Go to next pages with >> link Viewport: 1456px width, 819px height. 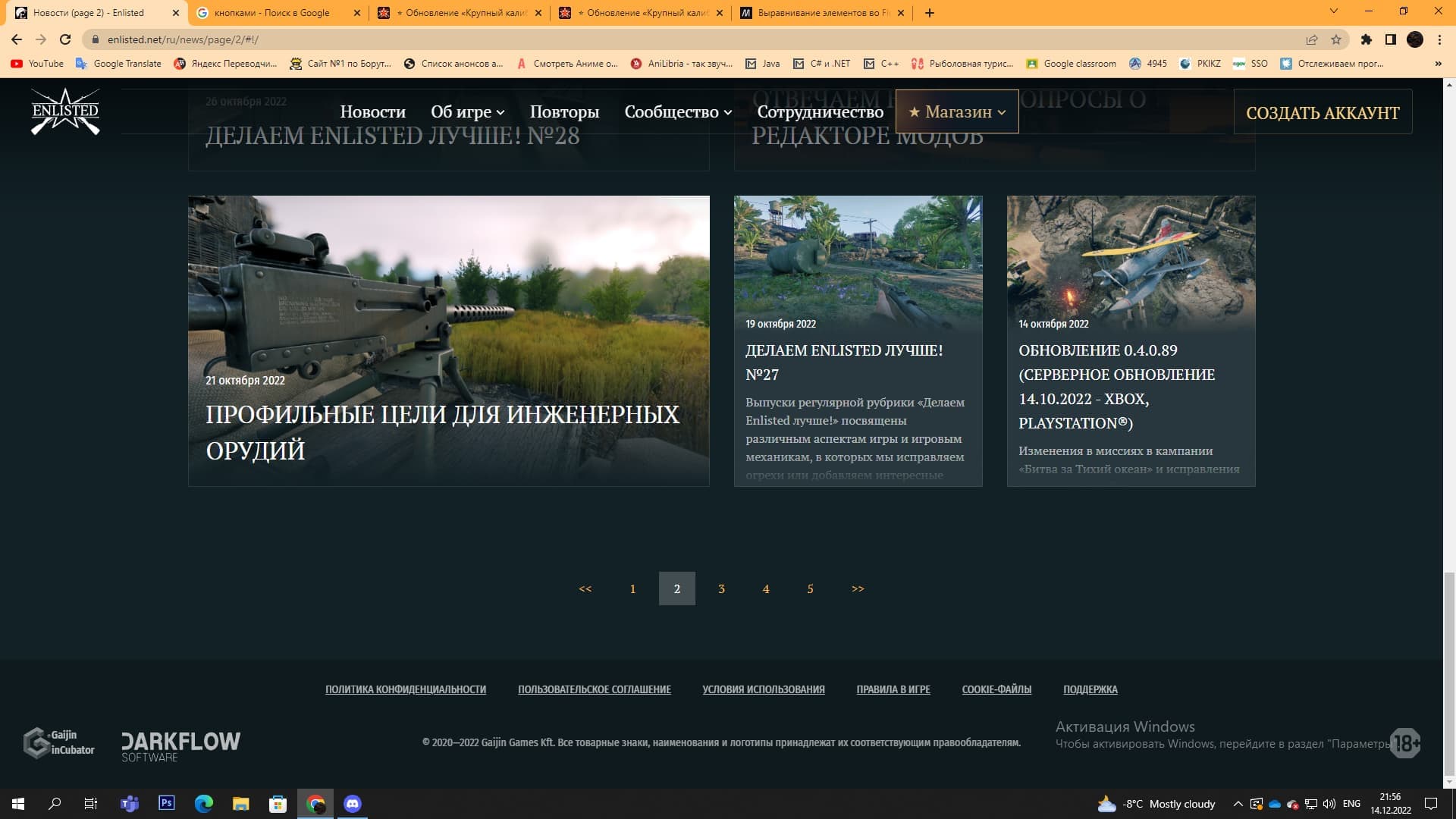click(858, 588)
